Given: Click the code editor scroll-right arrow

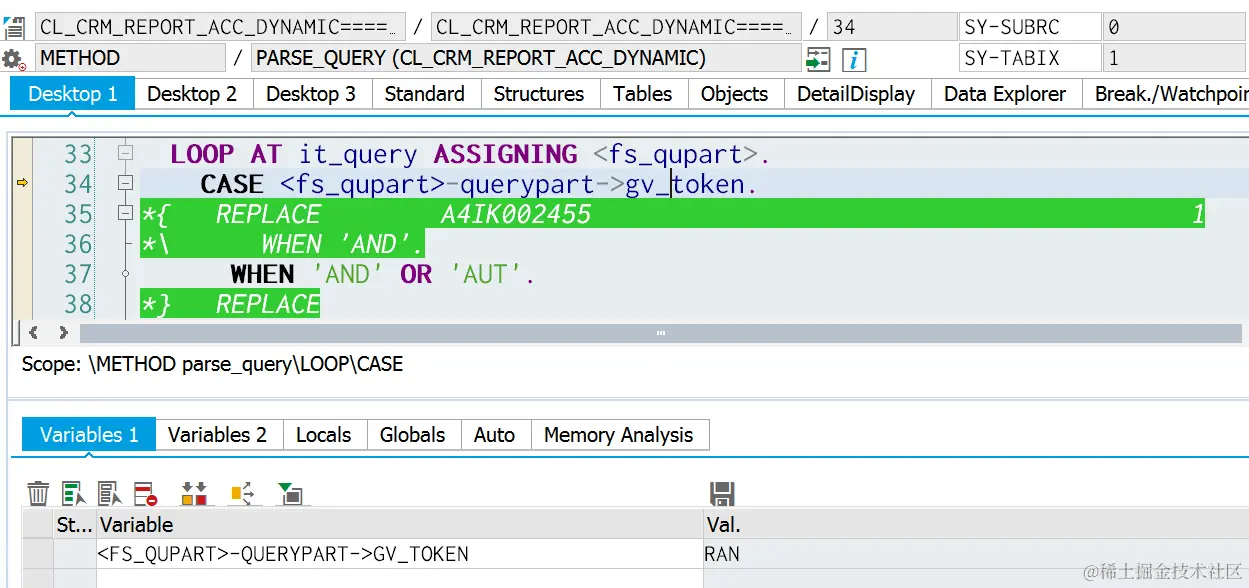Looking at the screenshot, I should (63, 332).
